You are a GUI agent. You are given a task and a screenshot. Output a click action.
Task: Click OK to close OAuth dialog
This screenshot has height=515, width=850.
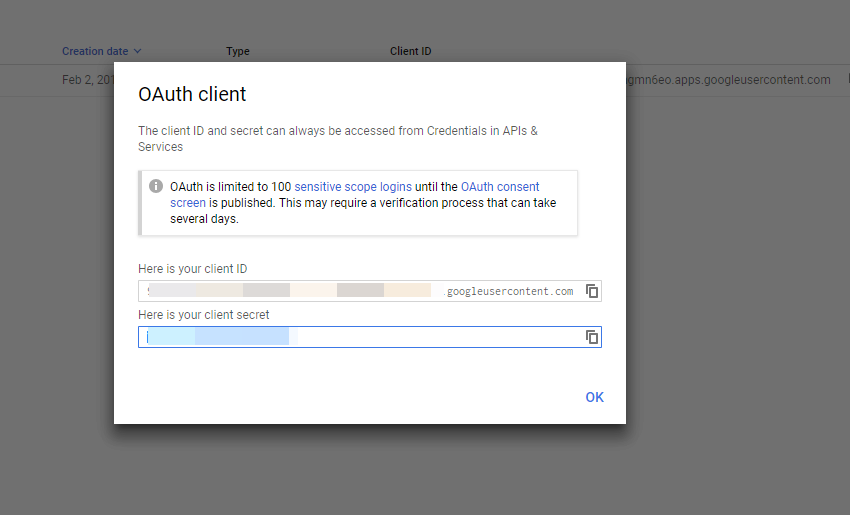tap(595, 397)
